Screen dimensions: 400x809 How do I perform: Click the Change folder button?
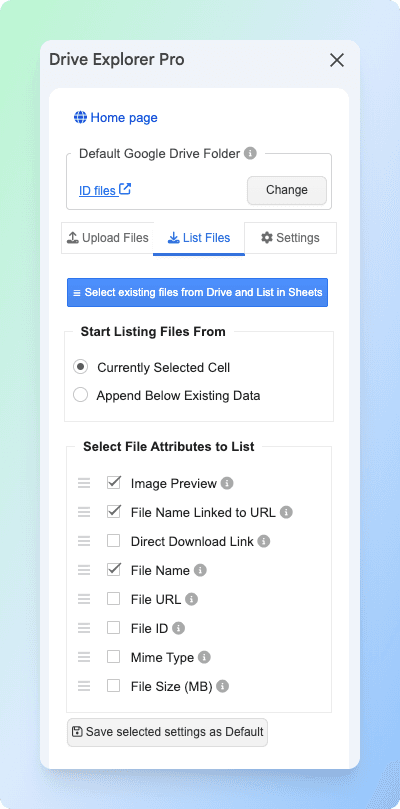pyautogui.click(x=287, y=190)
